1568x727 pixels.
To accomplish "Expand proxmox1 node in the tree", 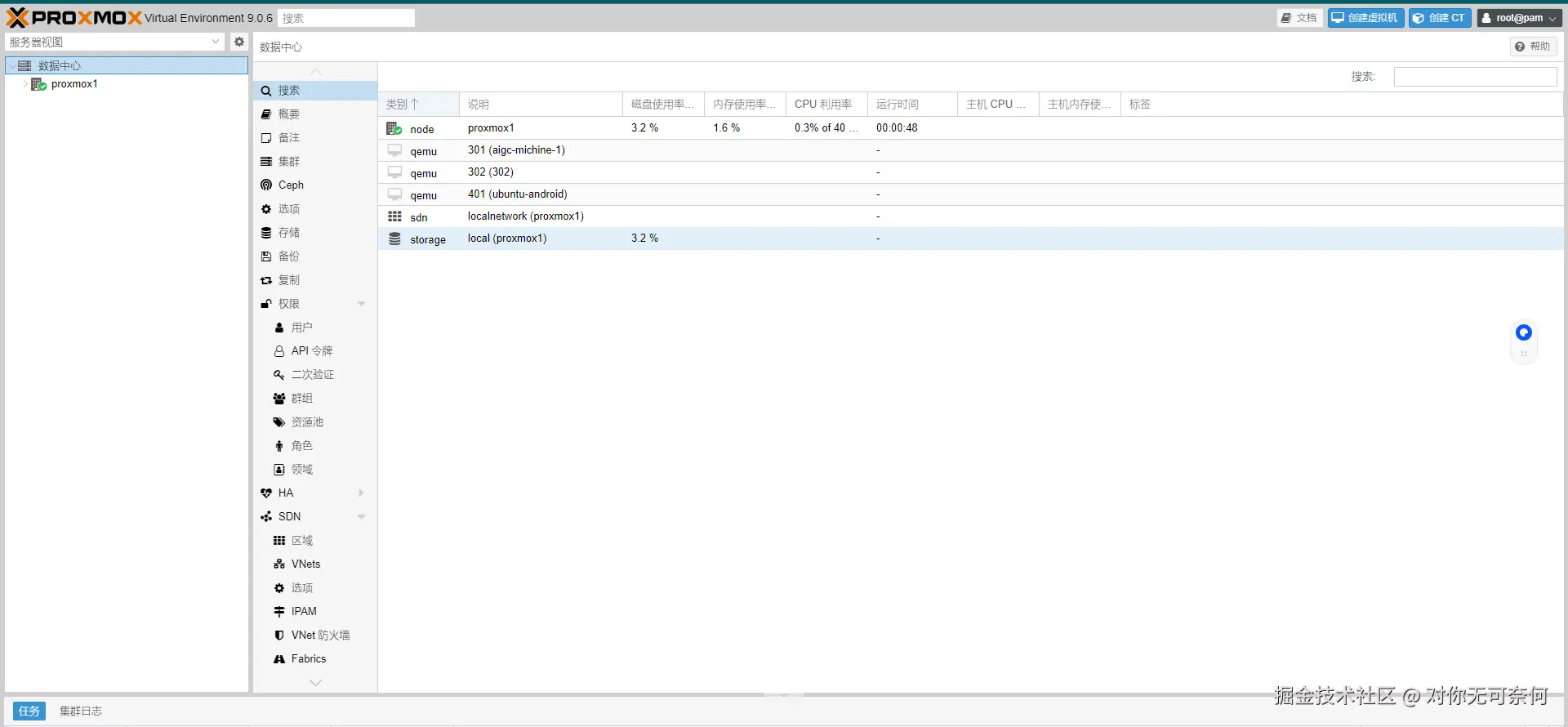I will coord(25,84).
